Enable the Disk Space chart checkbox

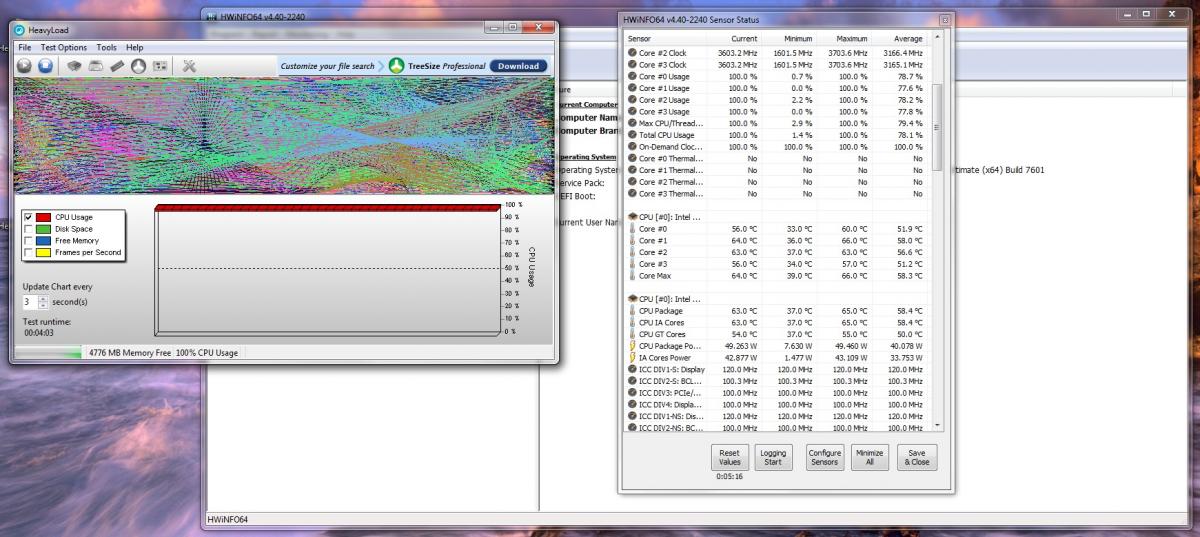[27, 228]
